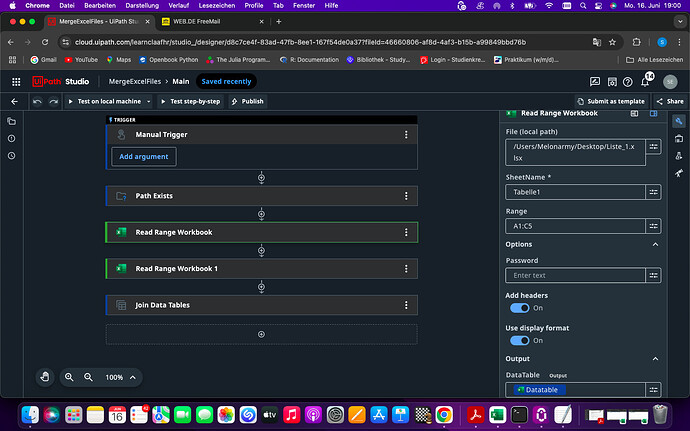Screen dimensions: 690x431
Task: Open the Gmail bookmark
Action: click(x=44, y=60)
